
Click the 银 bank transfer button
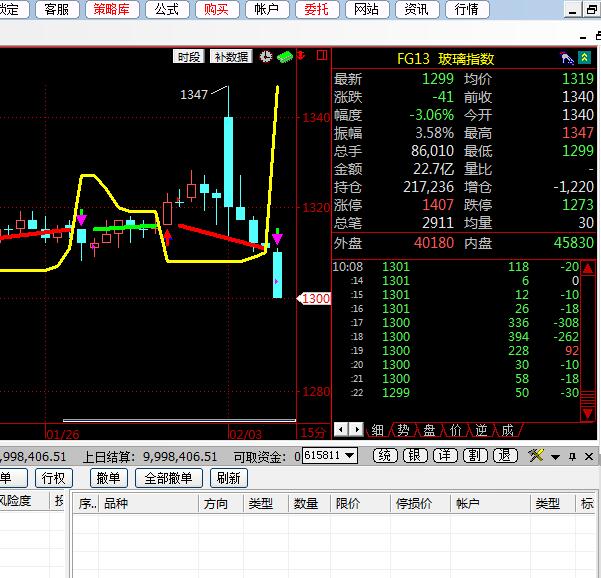[x=415, y=456]
